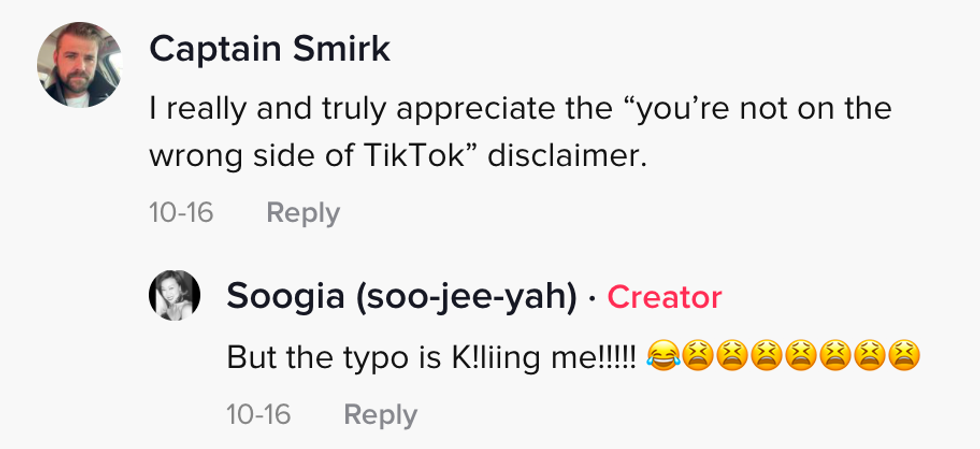Click the pink Creator badge
The height and width of the screenshot is (449, 980).
pos(664,297)
